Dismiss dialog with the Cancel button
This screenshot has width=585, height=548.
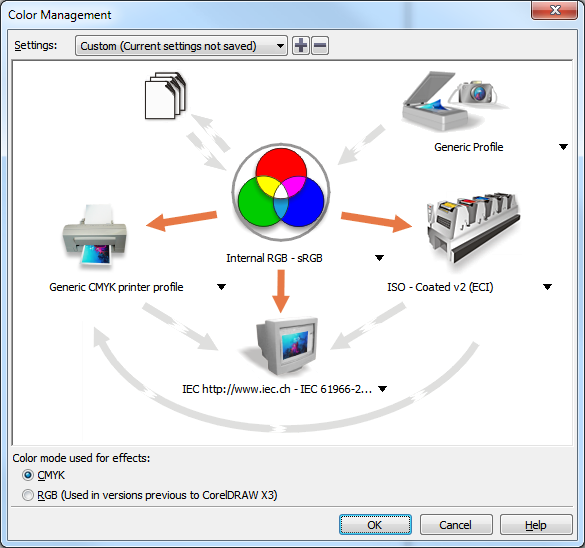tap(456, 525)
